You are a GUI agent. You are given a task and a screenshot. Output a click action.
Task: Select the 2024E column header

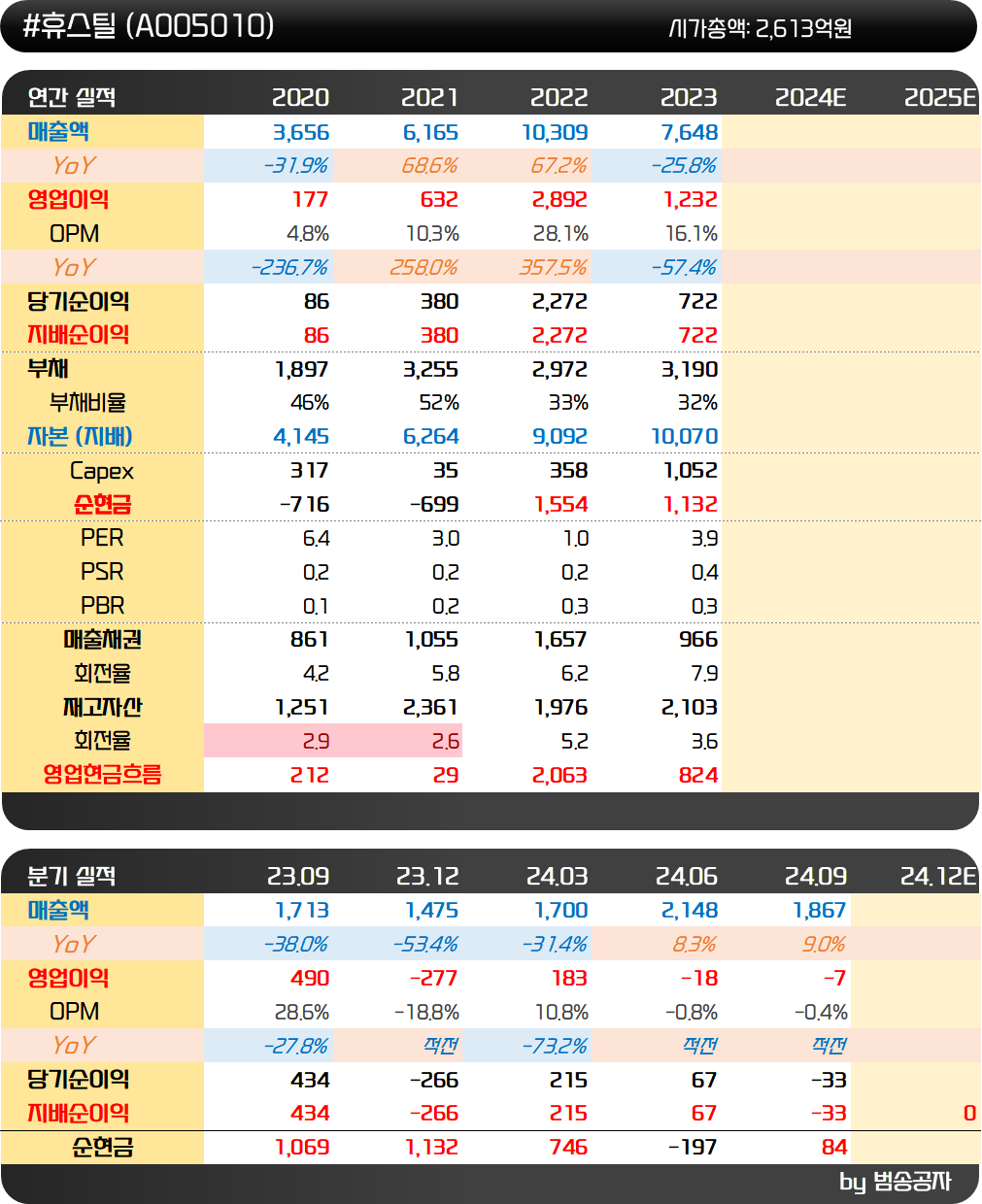click(811, 97)
